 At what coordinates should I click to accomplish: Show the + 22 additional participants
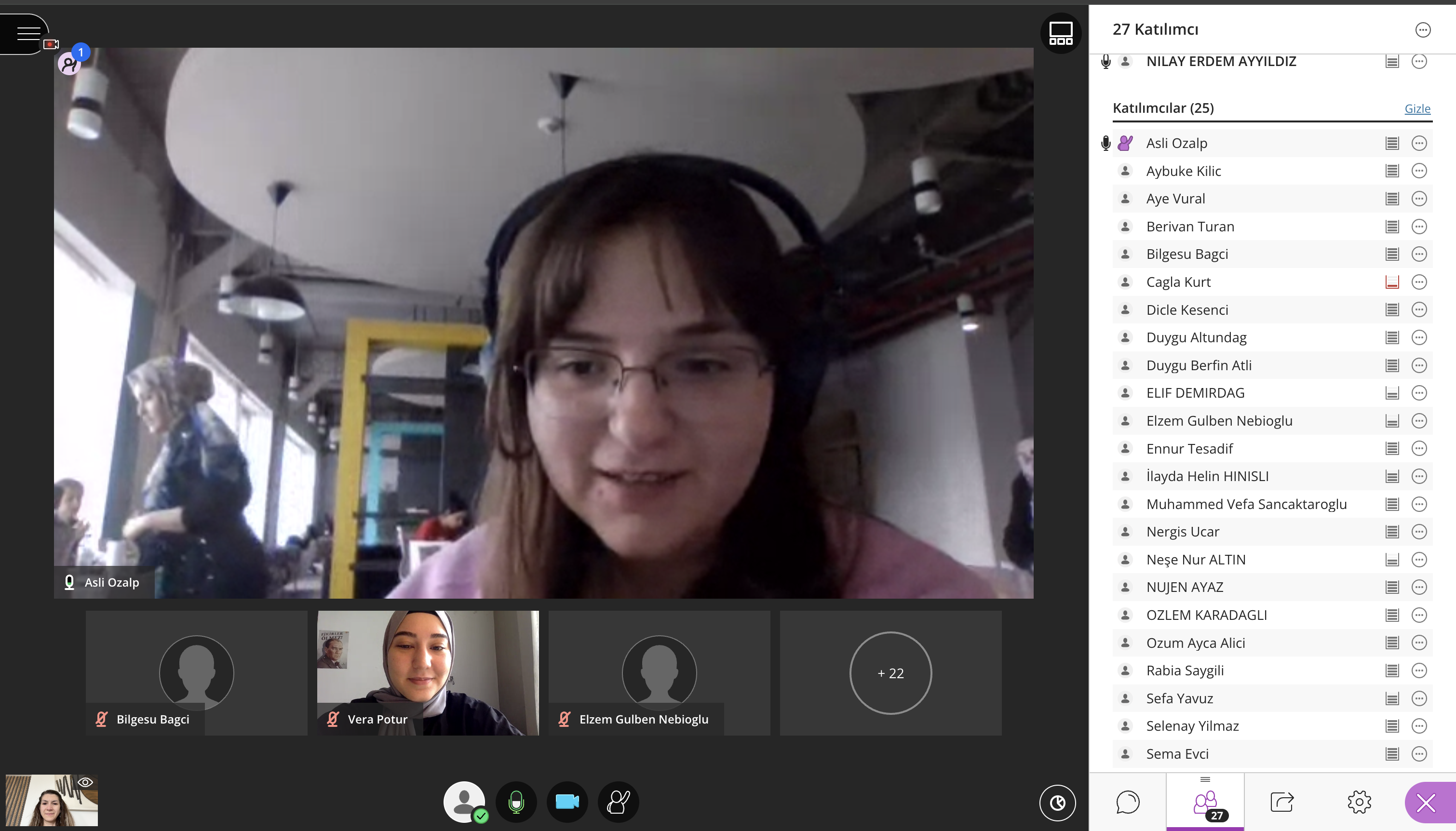pos(890,673)
